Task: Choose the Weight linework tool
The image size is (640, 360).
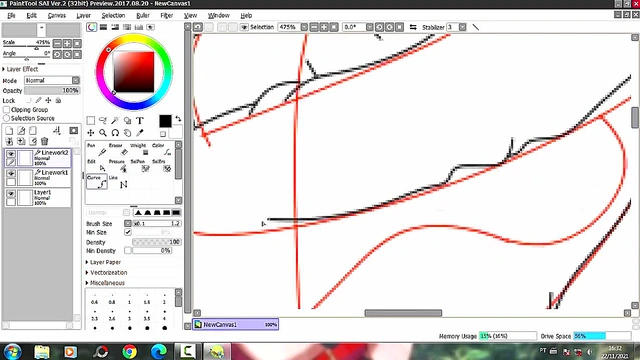Action: point(140,149)
